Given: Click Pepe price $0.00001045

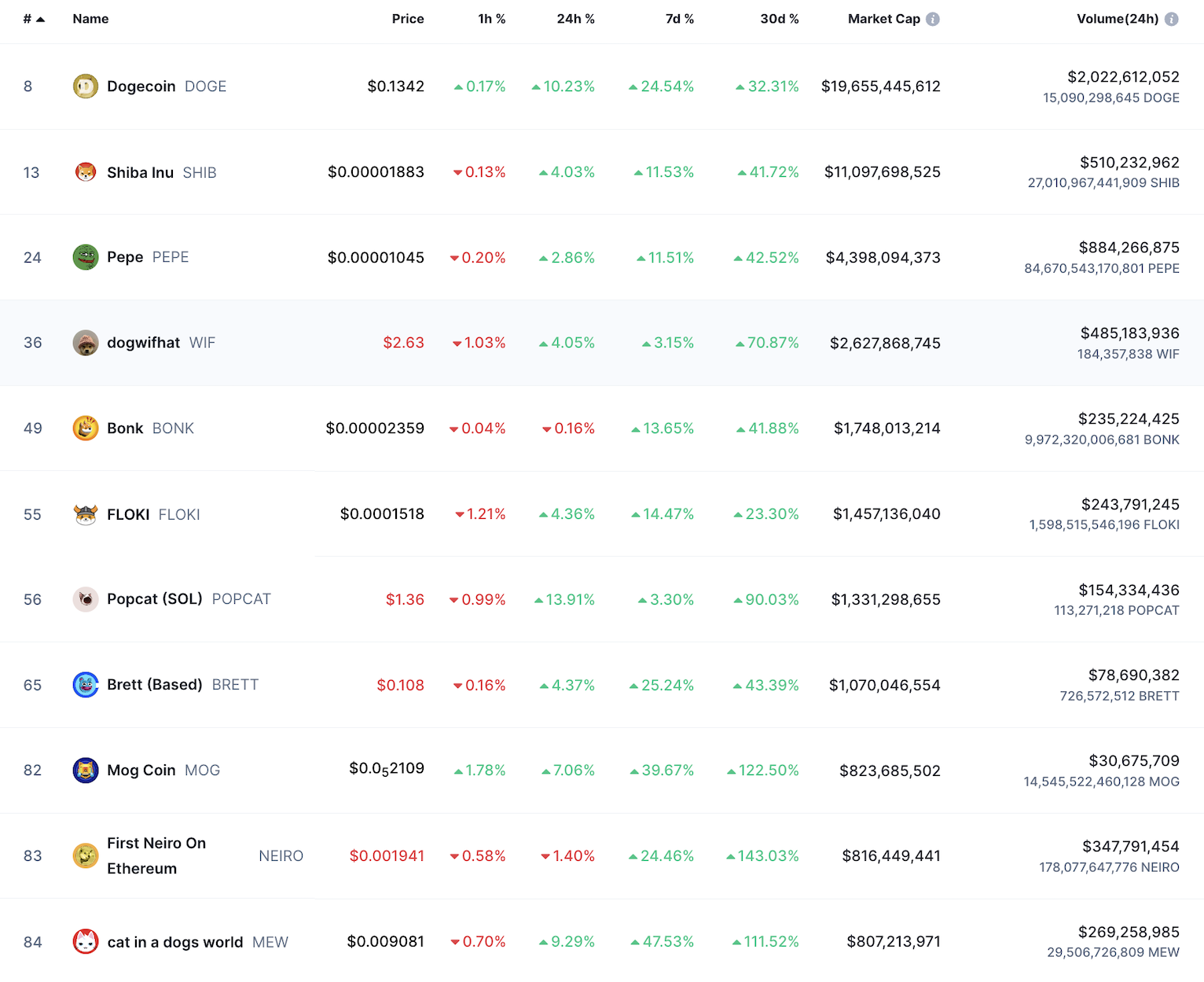Looking at the screenshot, I should (376, 258).
